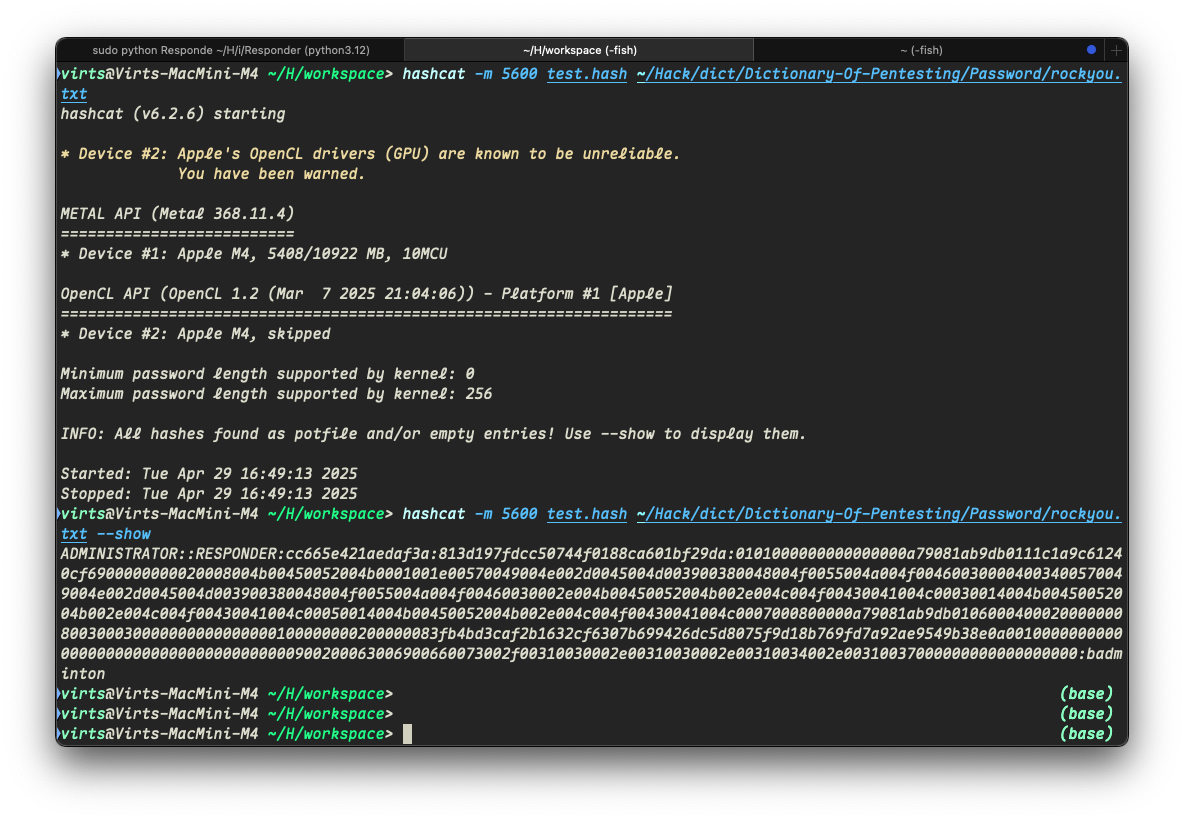Click 'Minimum password length supported' line
This screenshot has height=820, width=1184.
[x=267, y=374]
